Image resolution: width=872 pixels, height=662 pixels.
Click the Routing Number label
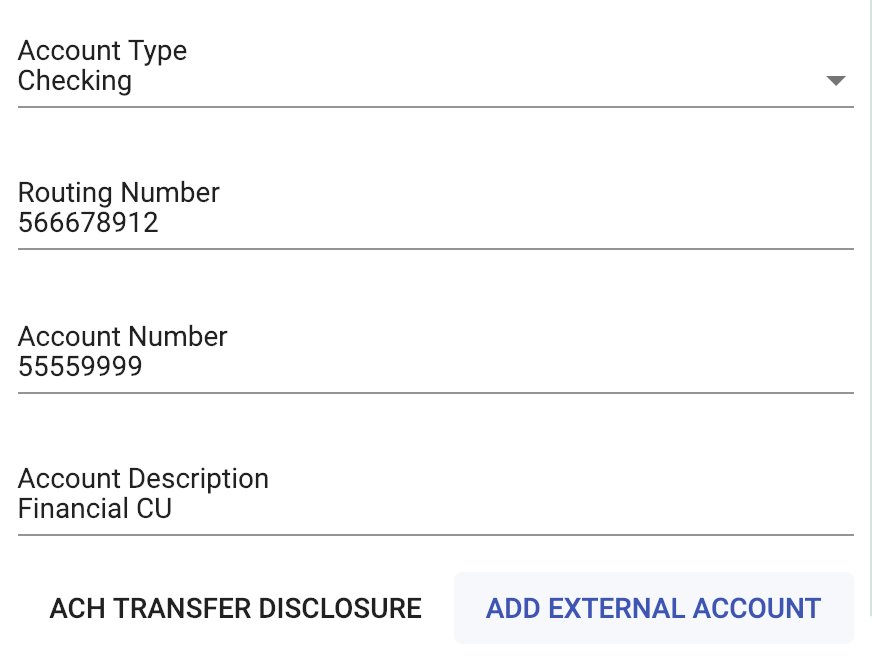[118, 193]
